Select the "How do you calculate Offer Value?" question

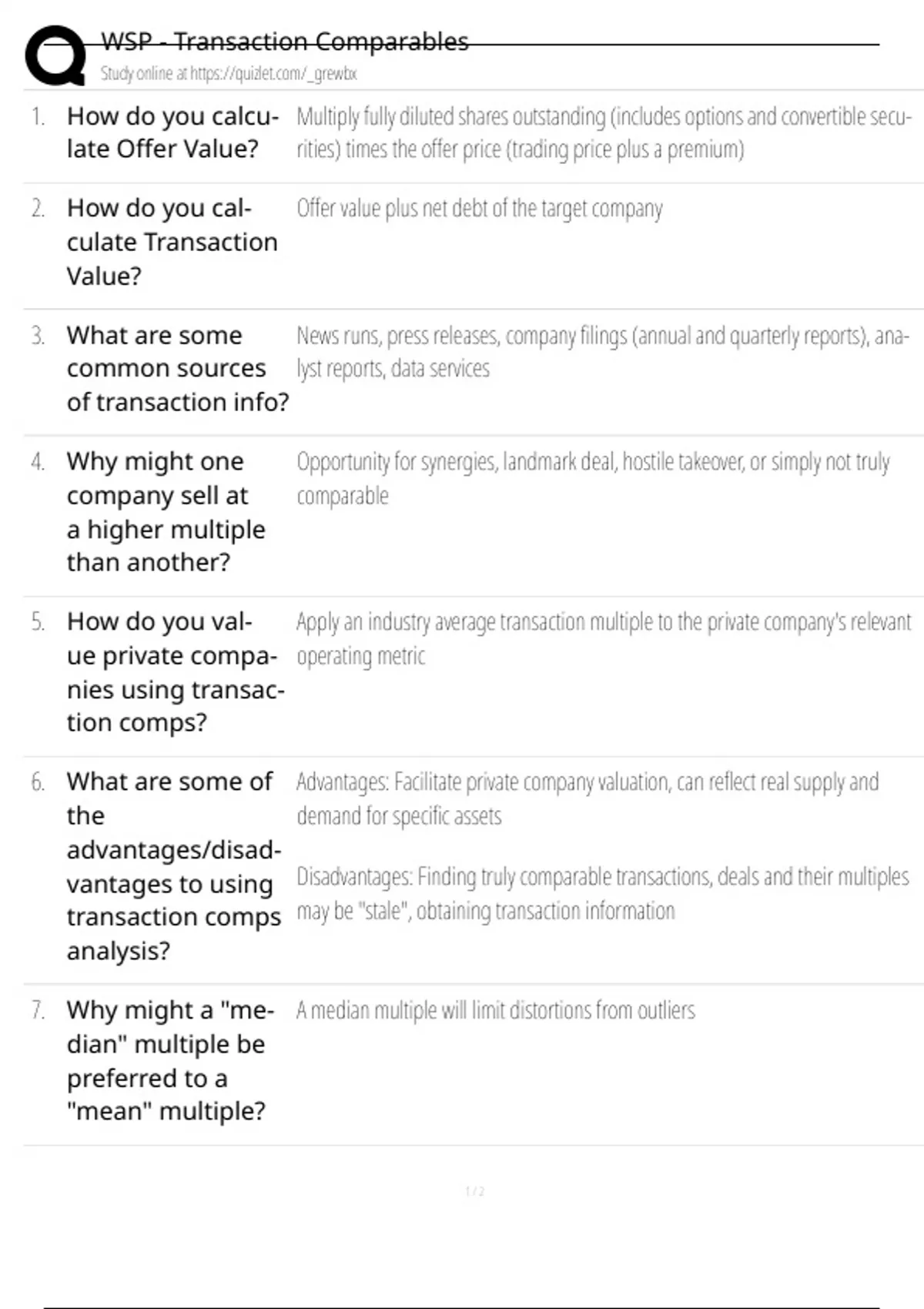pos(172,132)
